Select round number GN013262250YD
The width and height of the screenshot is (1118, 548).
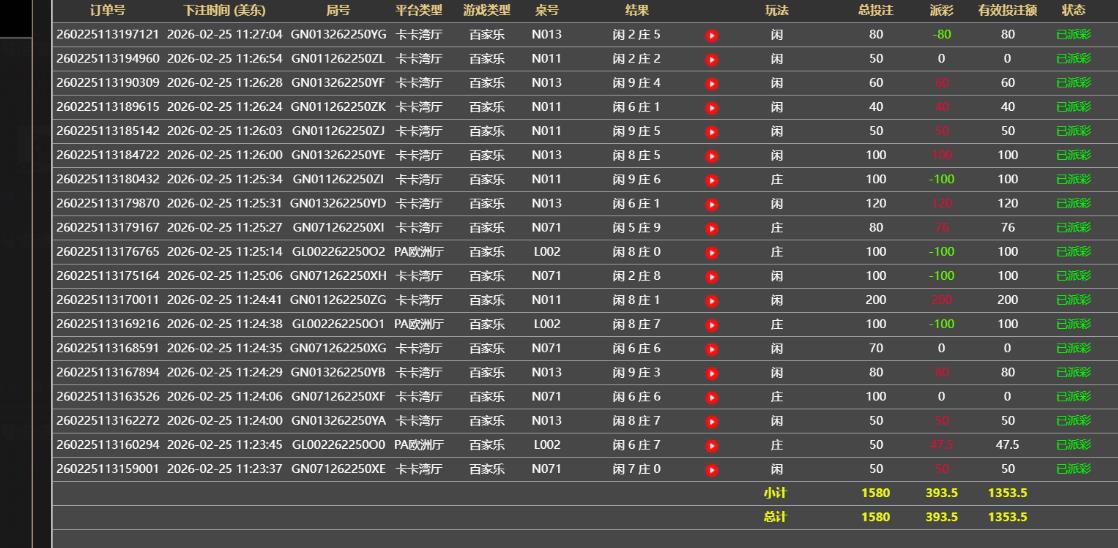coord(337,204)
